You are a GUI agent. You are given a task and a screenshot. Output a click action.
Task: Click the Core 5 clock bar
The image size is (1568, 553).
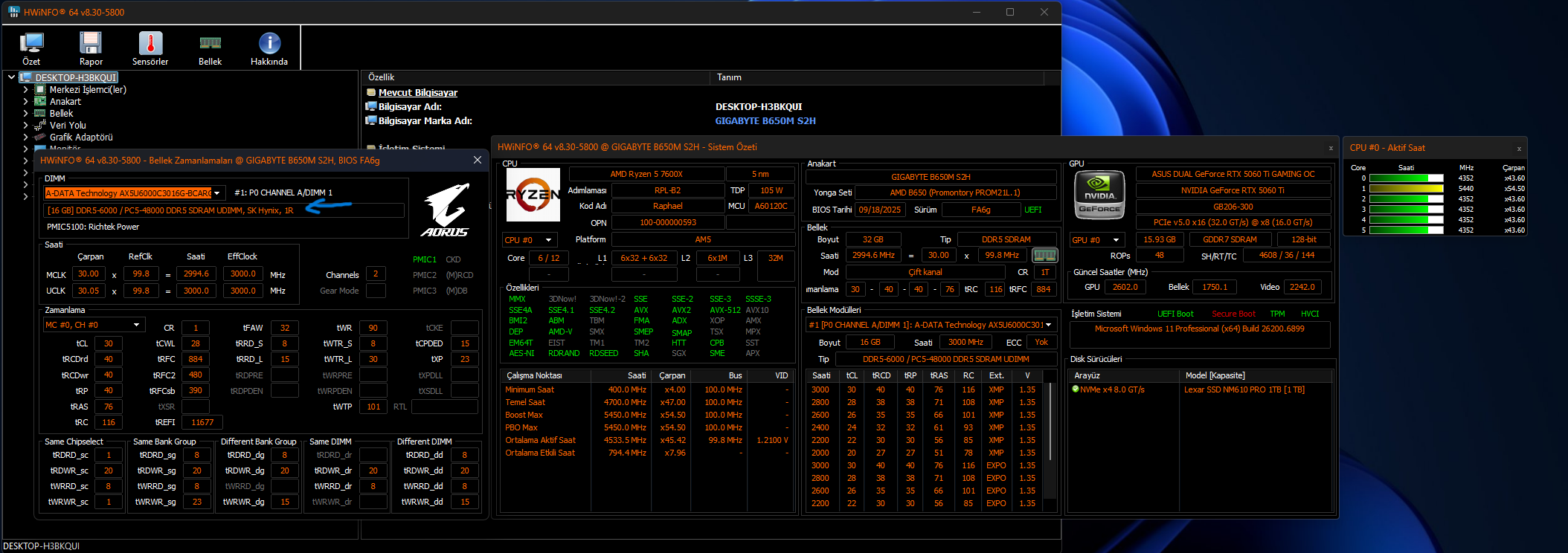1406,230
